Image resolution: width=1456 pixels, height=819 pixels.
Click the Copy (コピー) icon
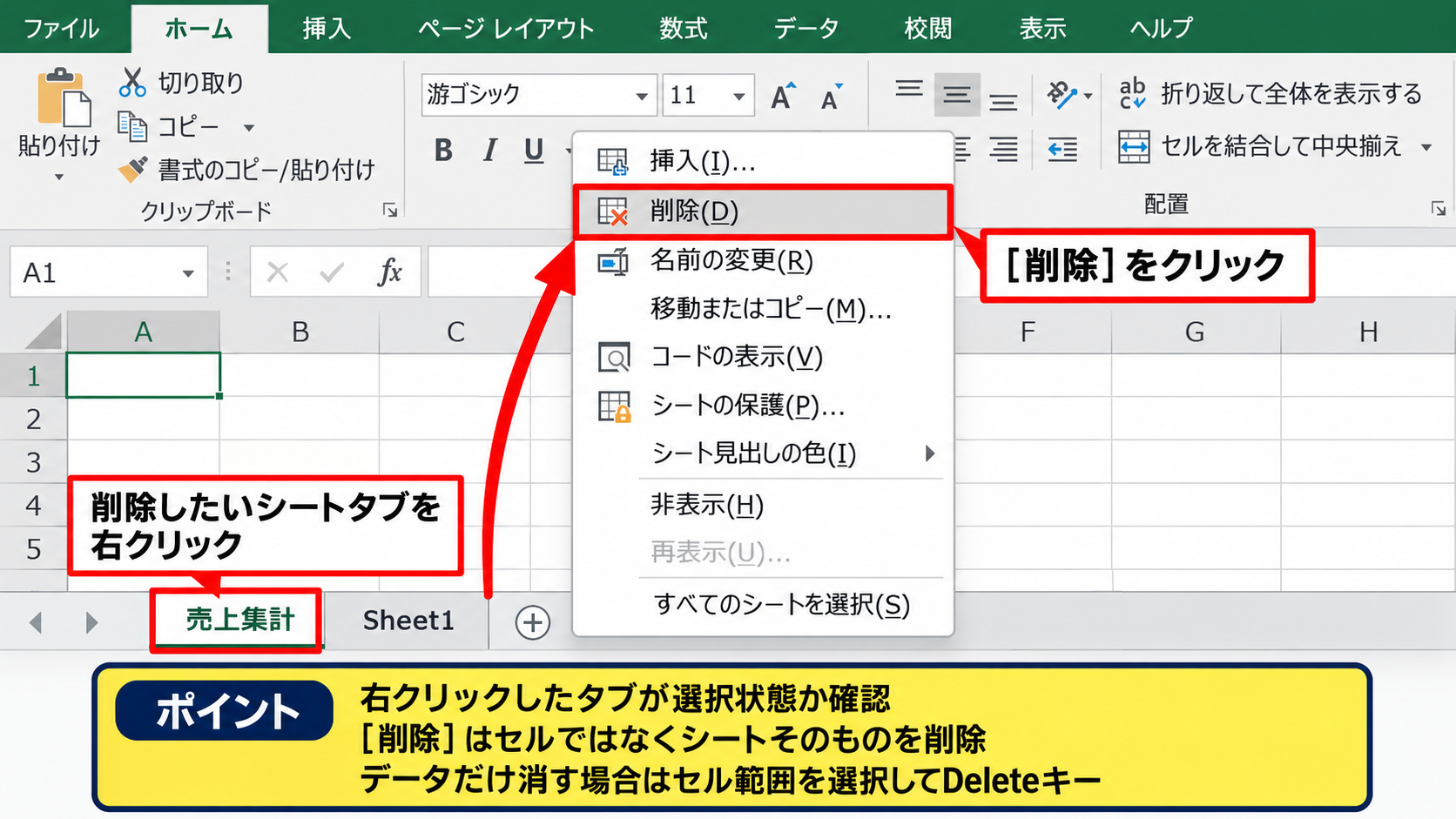point(132,127)
